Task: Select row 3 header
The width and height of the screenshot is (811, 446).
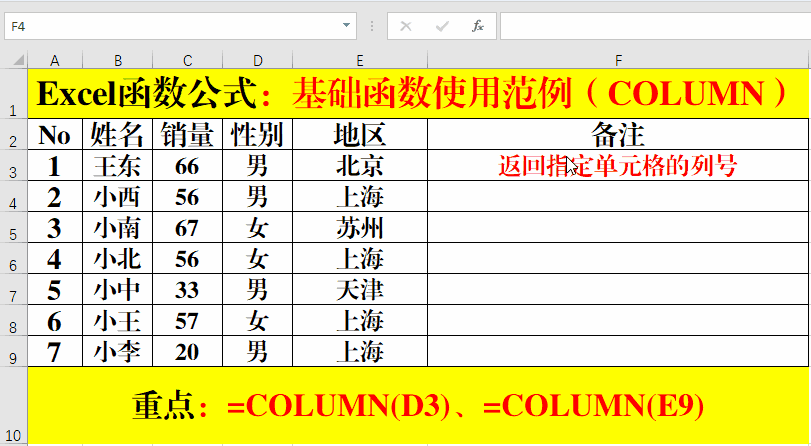Action: click(13, 166)
